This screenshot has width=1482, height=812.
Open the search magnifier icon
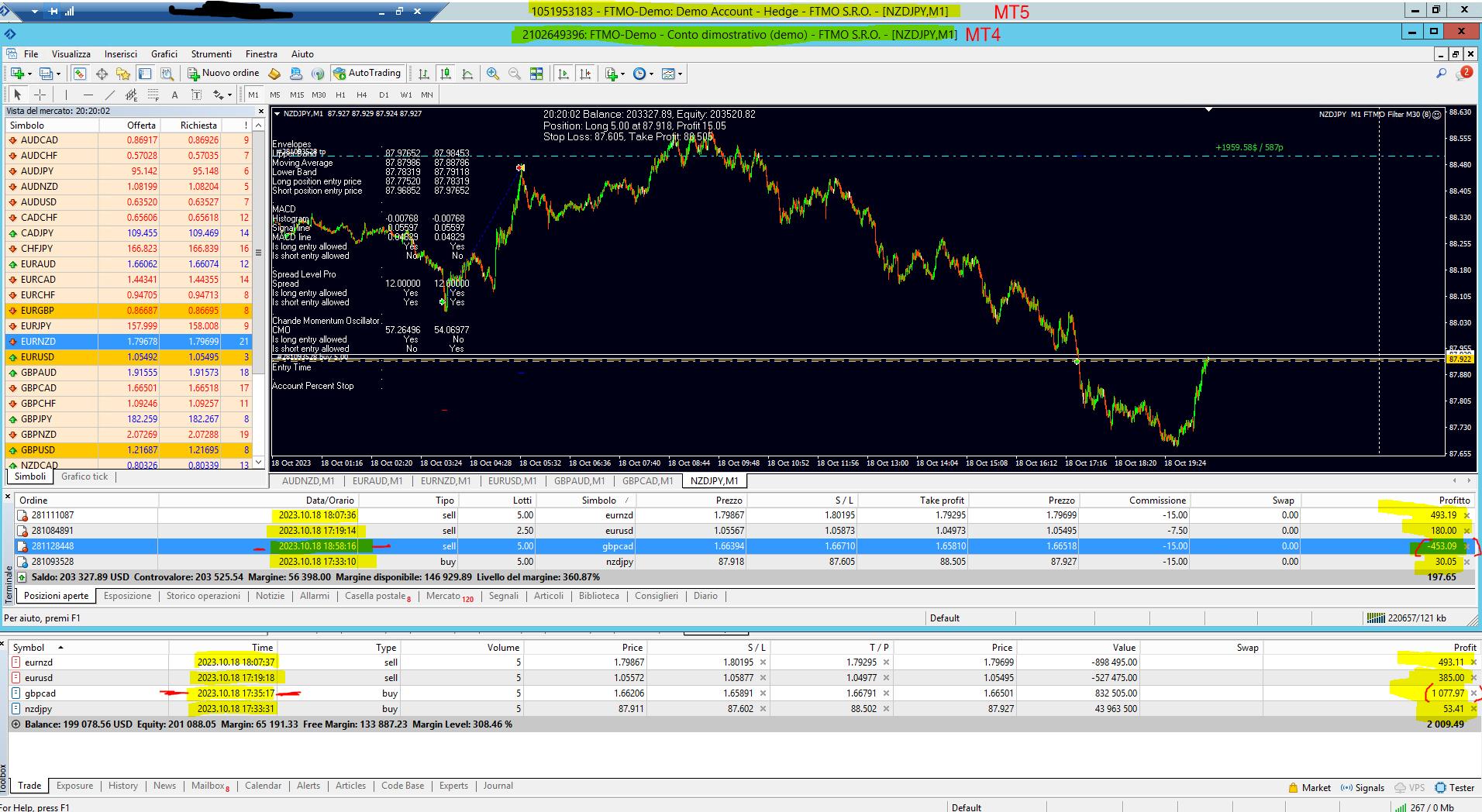1441,74
